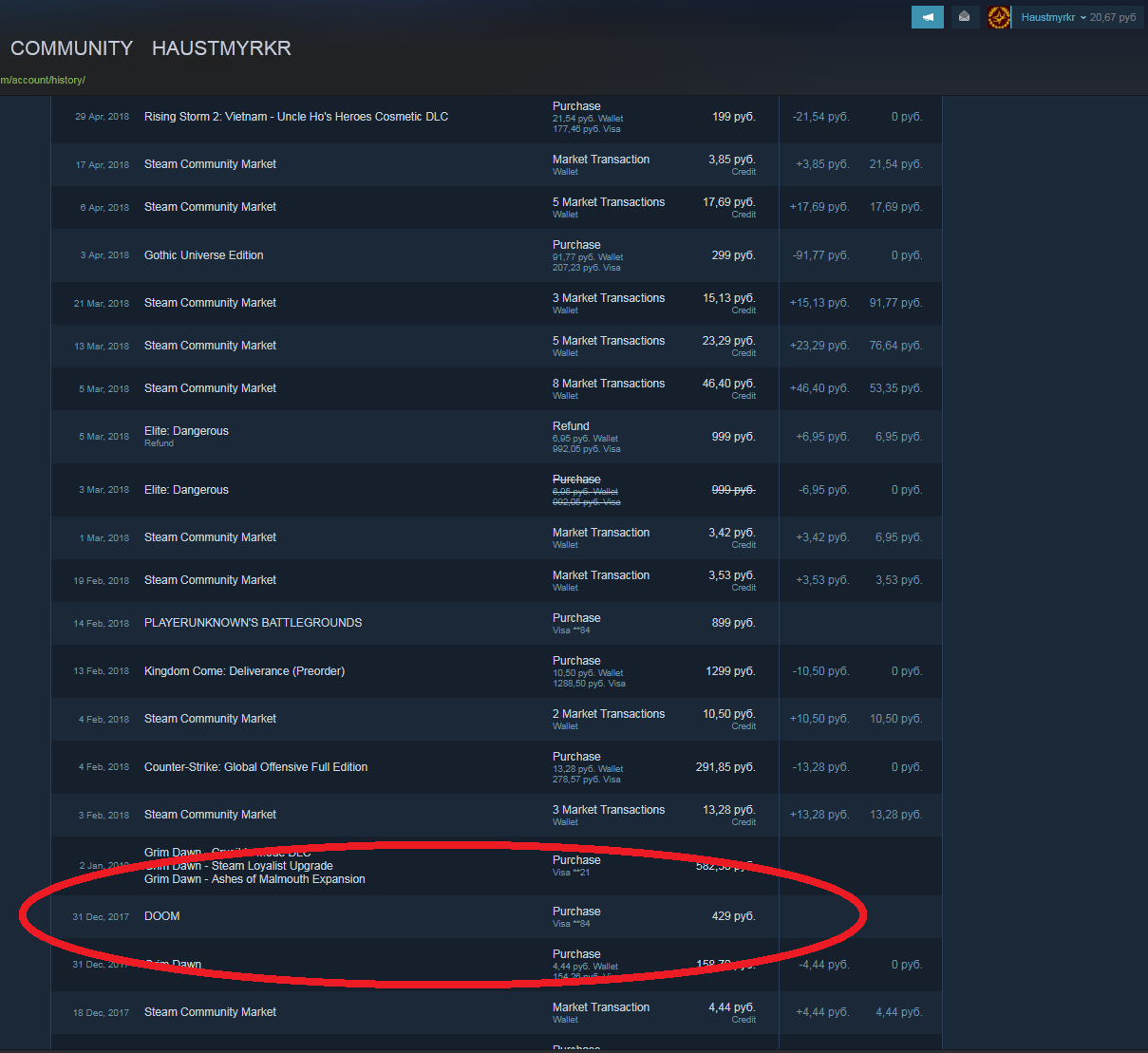1148x1053 pixels.
Task: Select Counter-Strike: Global Offensive Full Edition purchase
Action: (255, 767)
